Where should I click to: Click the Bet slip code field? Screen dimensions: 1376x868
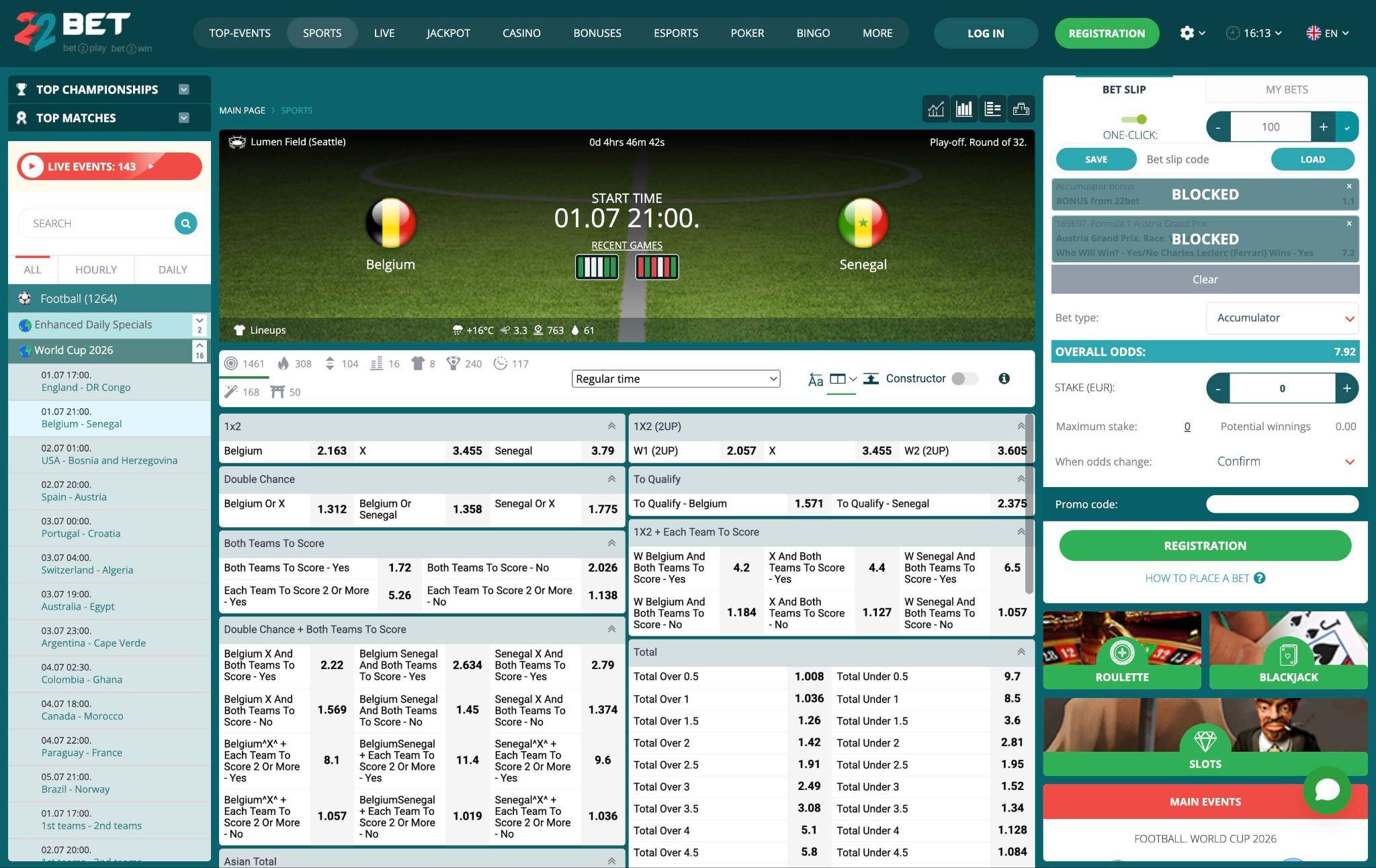[x=1203, y=159]
